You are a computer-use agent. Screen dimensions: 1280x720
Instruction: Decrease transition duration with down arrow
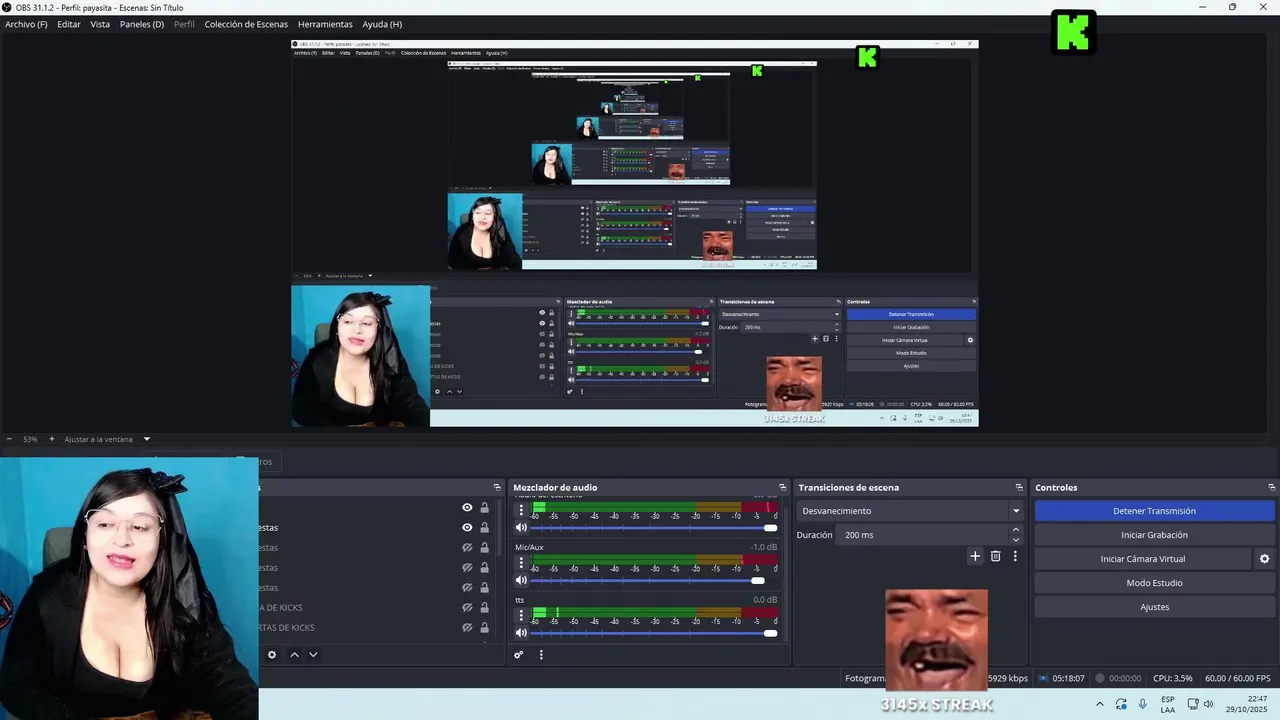(x=1016, y=540)
